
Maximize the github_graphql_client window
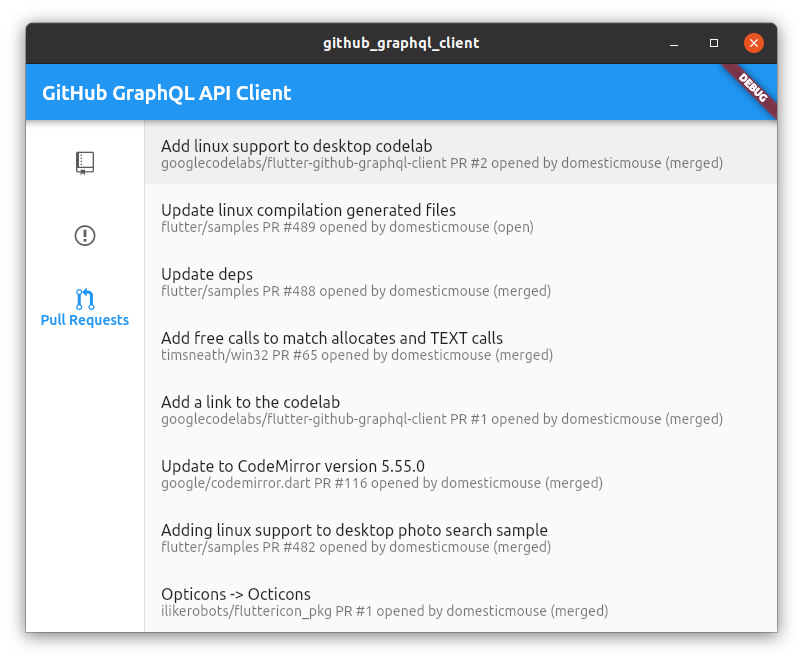tap(714, 43)
